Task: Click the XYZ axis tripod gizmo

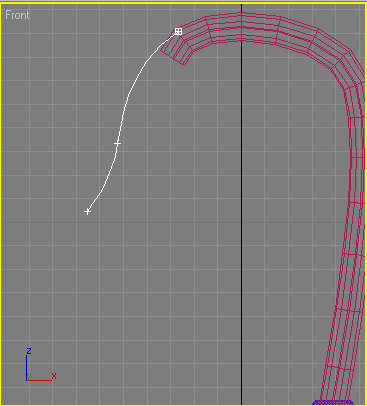Action: click(x=41, y=364)
